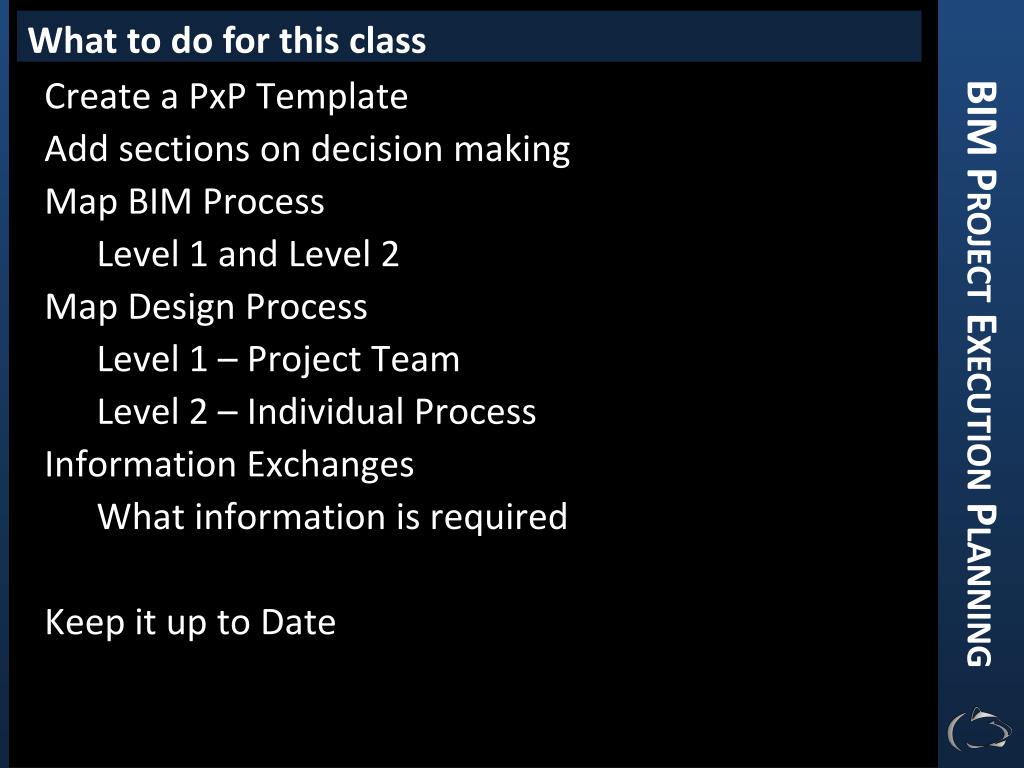Image resolution: width=1024 pixels, height=768 pixels.
Task: Click the word 'Project' in the sidebar banner
Action: (981, 236)
